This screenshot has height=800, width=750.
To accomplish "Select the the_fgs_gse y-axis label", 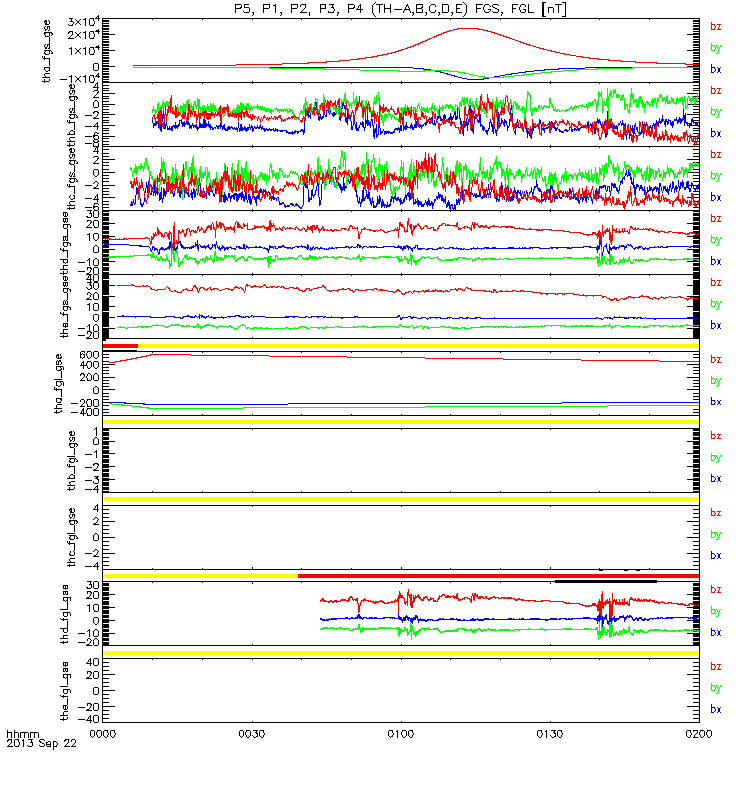I will point(65,307).
